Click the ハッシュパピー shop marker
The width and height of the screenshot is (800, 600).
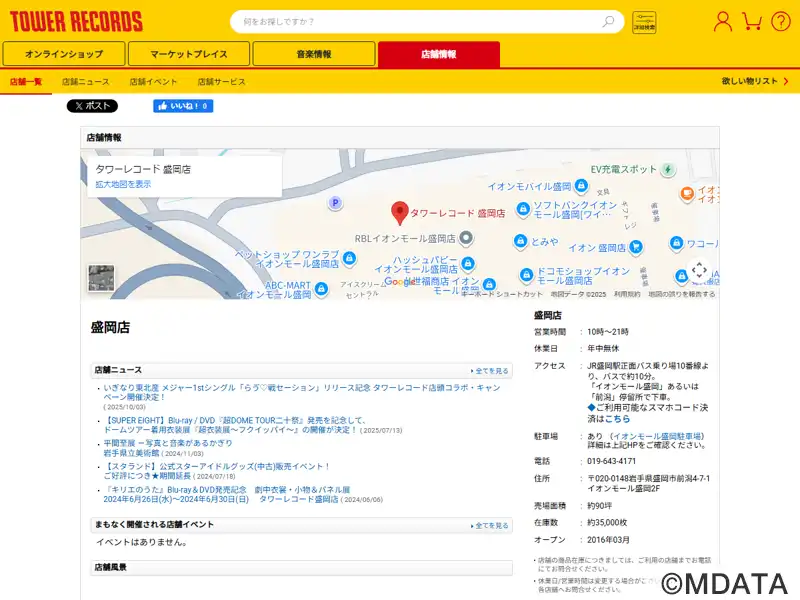[468, 264]
